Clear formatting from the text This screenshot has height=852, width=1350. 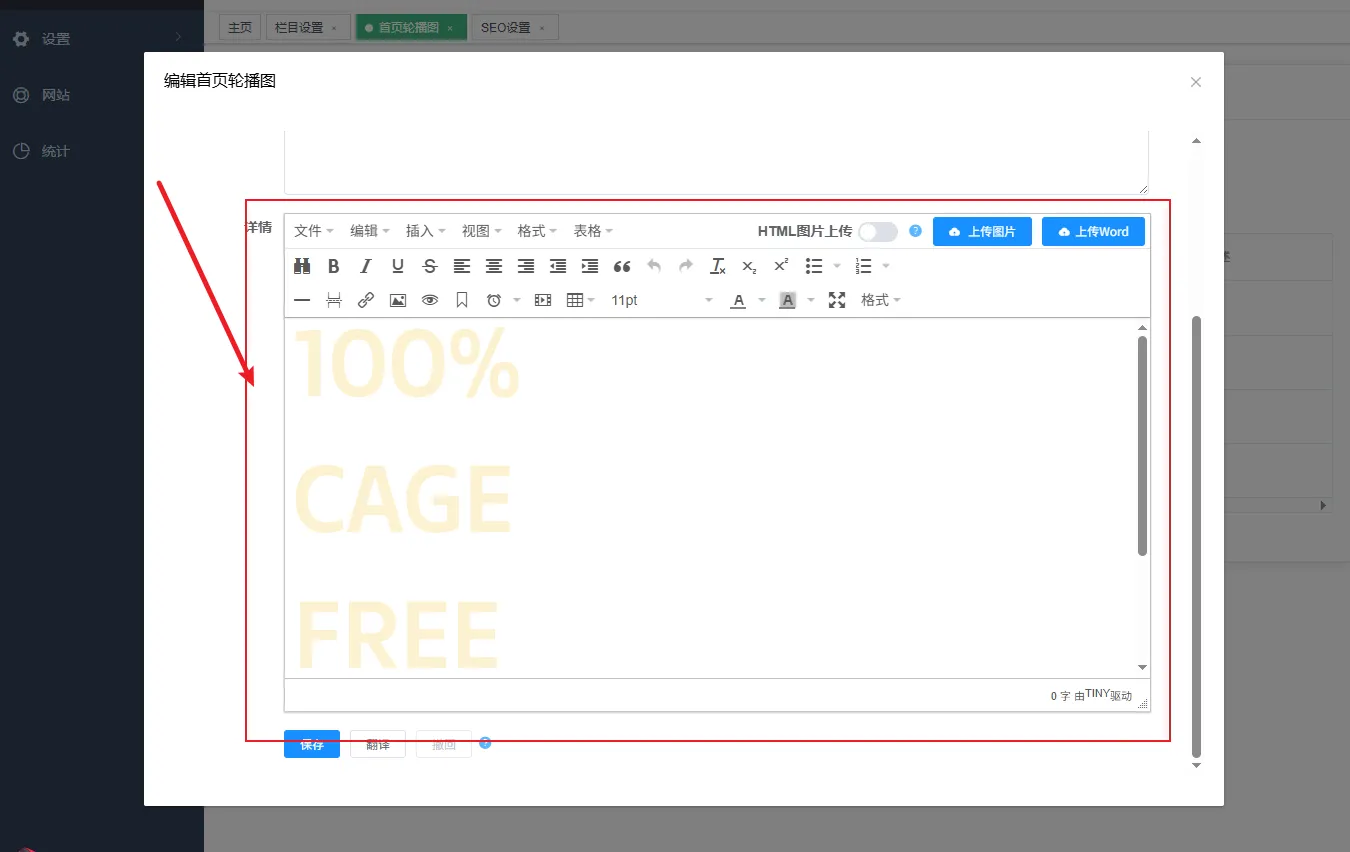tap(718, 266)
